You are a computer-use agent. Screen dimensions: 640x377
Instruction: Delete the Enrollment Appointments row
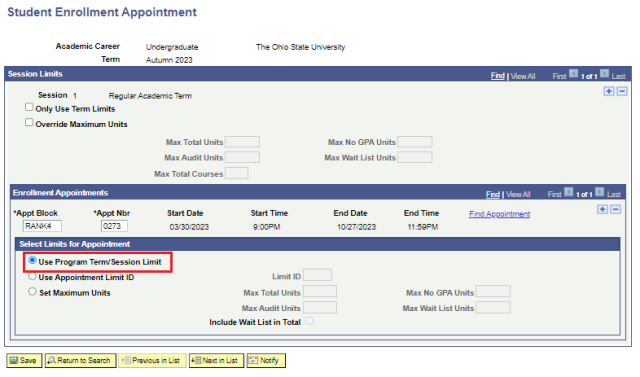click(615, 209)
